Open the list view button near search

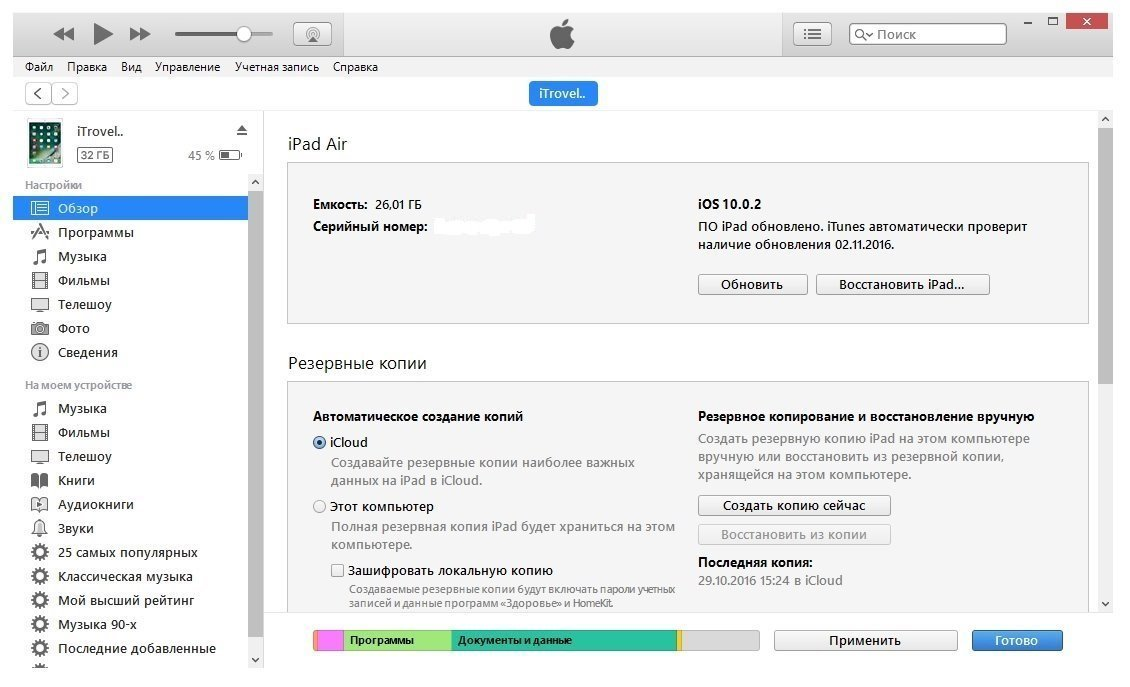pyautogui.click(x=812, y=34)
